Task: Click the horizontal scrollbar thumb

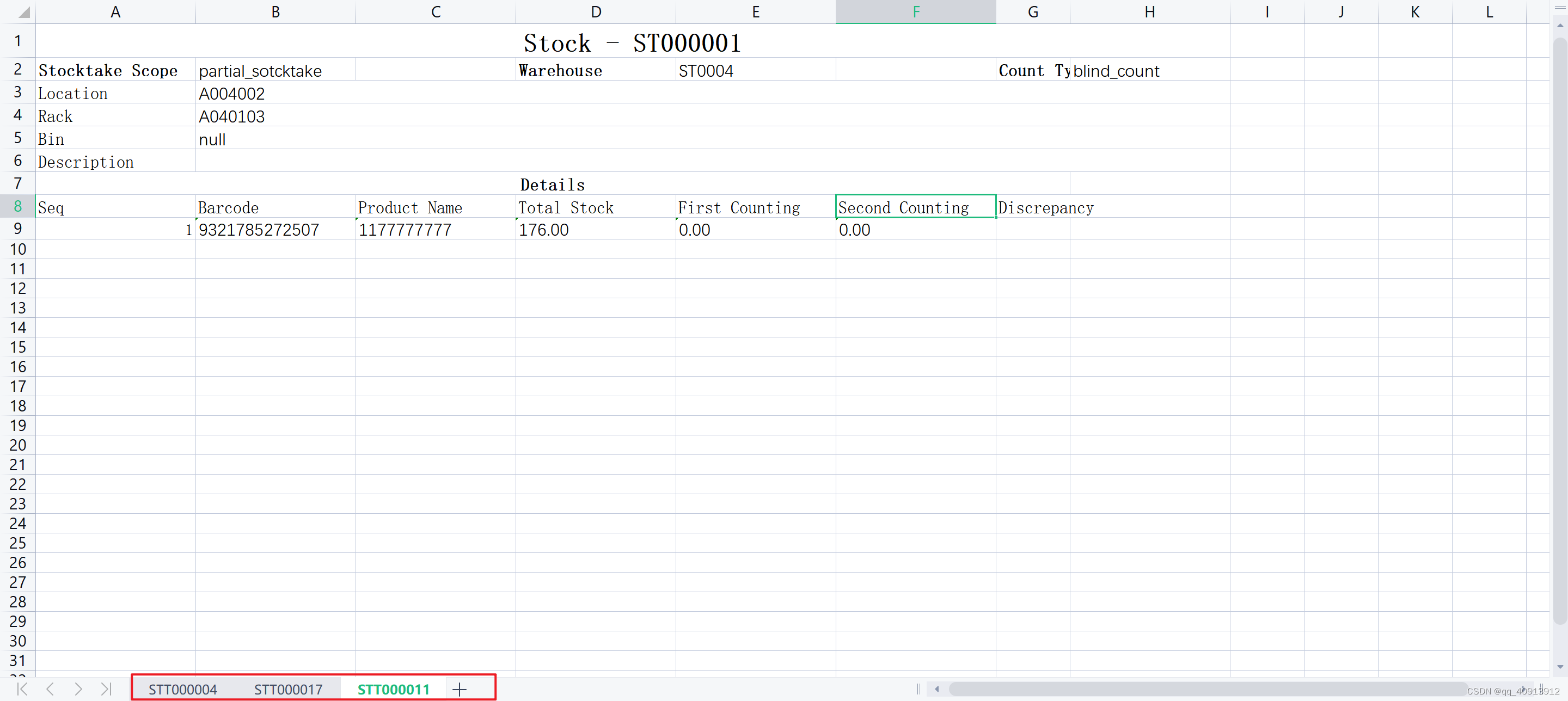Action: 1208,690
